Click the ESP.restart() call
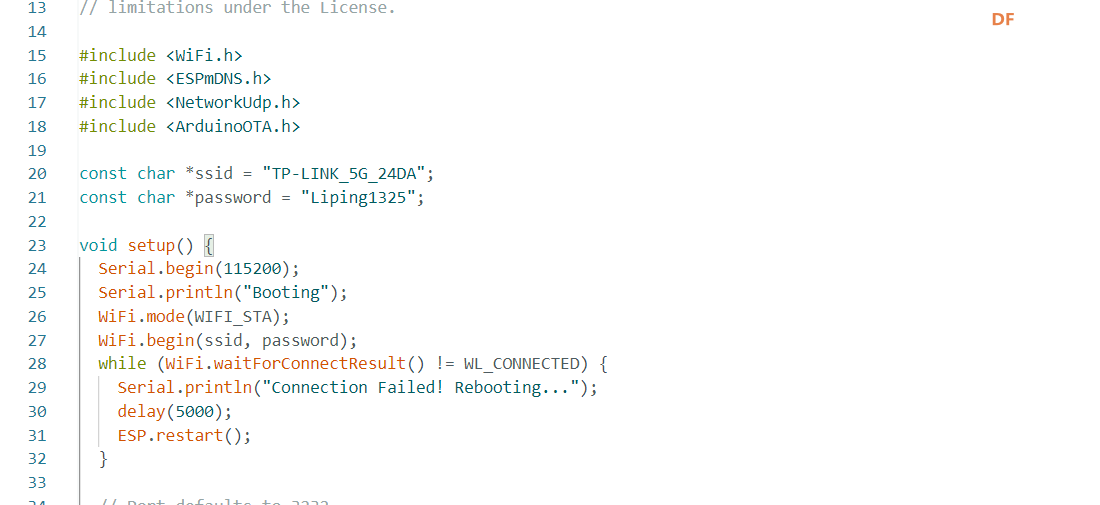 (x=185, y=435)
